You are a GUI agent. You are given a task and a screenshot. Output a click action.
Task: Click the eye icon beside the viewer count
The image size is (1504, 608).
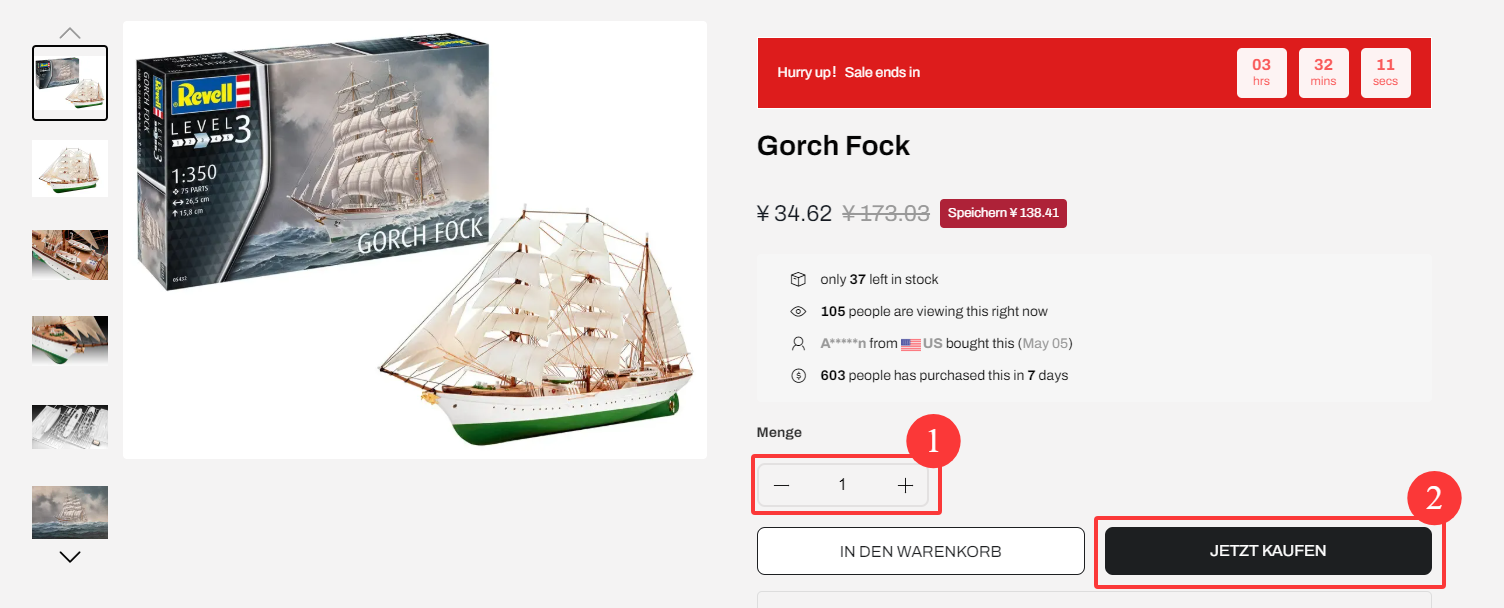pos(798,311)
